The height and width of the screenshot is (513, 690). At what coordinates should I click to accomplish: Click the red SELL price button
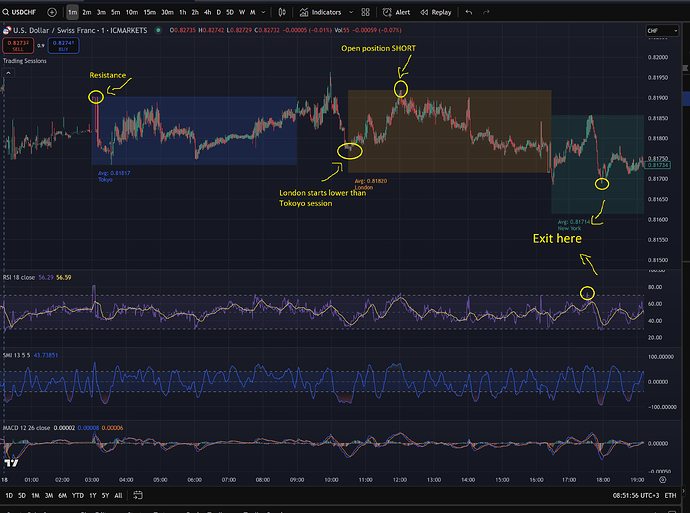pos(15,46)
